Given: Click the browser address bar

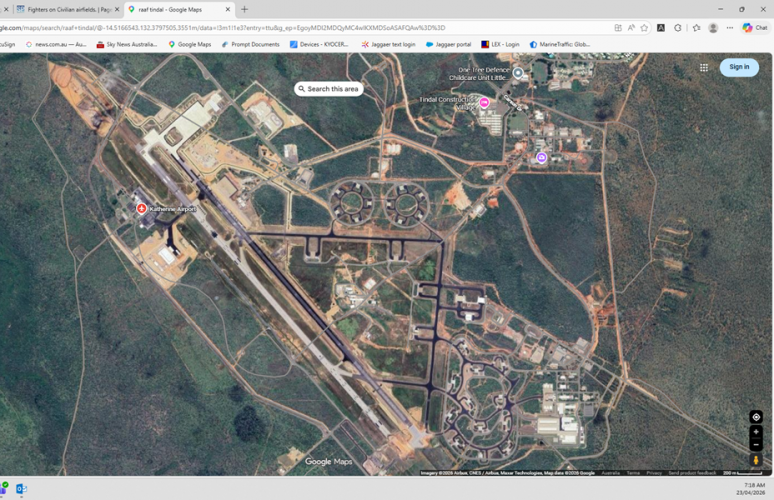Looking at the screenshot, I should point(300,28).
